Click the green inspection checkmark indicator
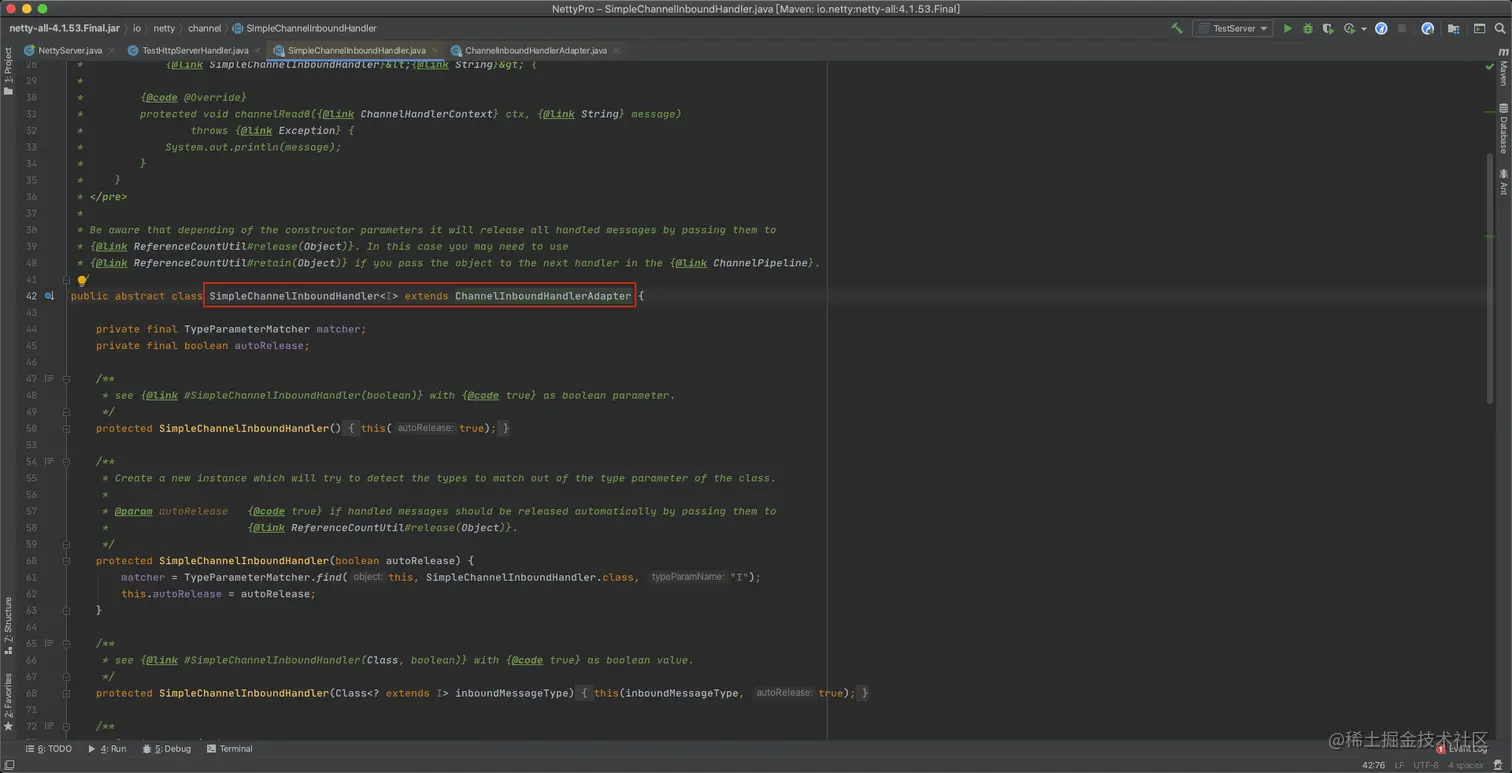 [1489, 67]
